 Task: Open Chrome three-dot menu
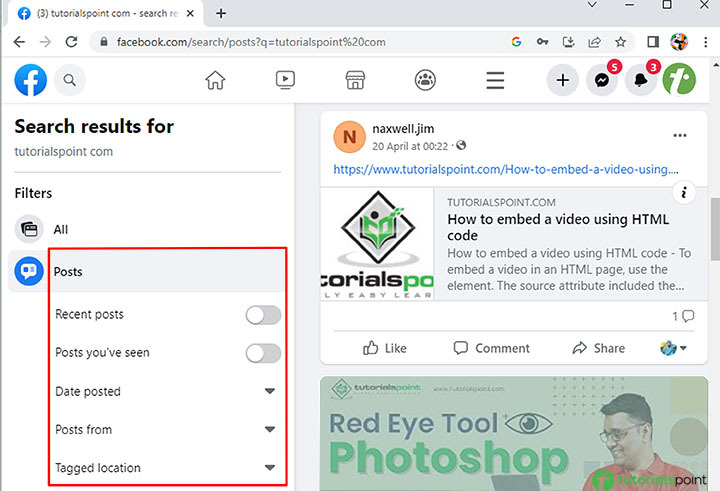tap(706, 42)
